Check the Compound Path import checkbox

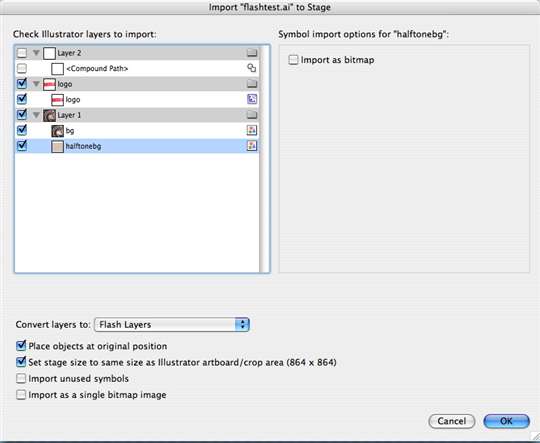coord(22,69)
